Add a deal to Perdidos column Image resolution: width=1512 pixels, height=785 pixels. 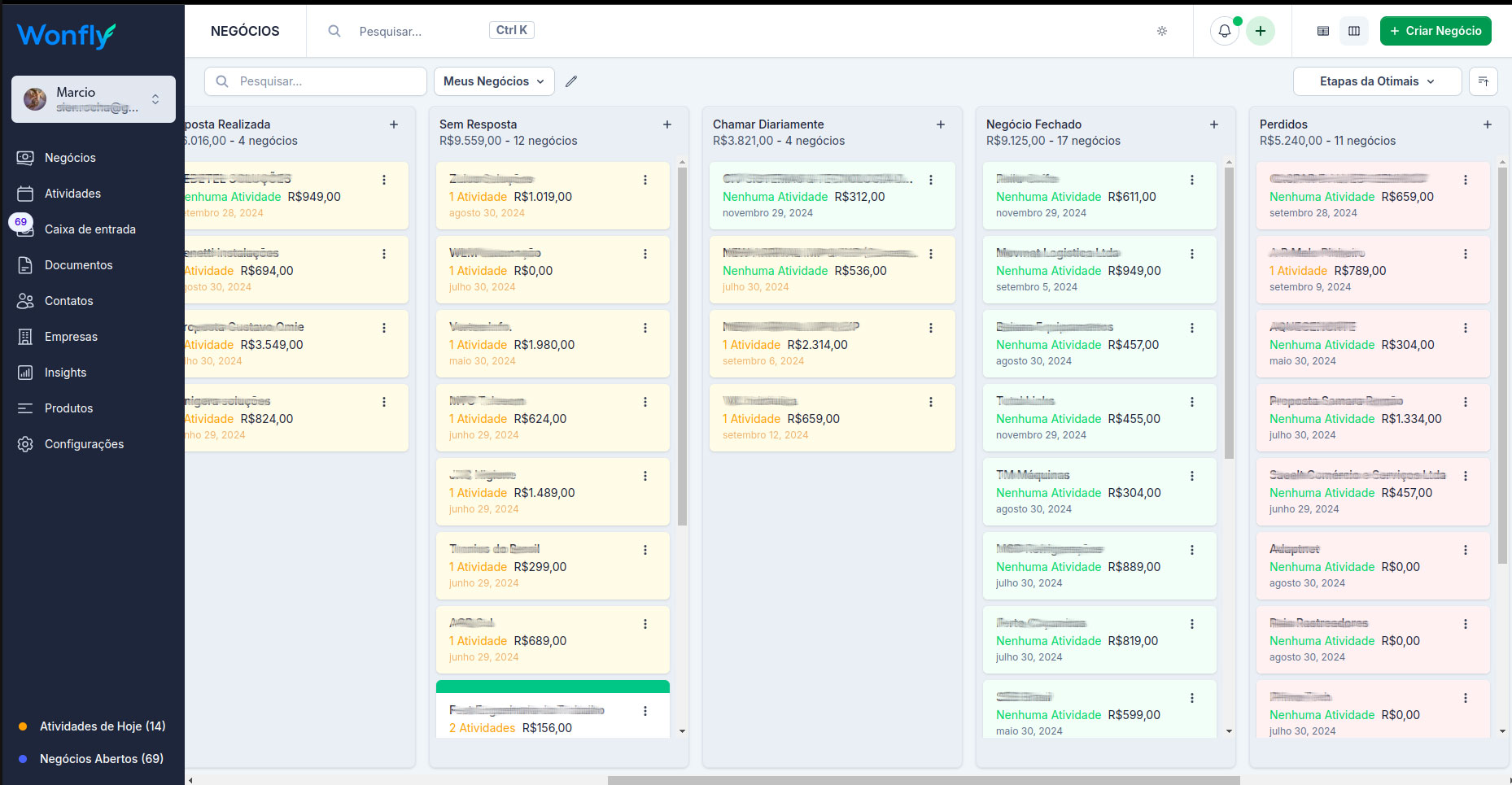1488,124
